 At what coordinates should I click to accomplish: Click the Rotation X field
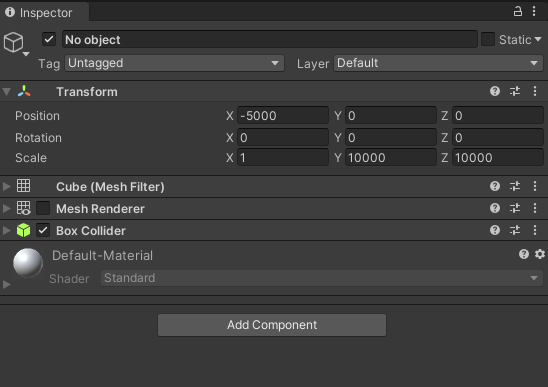click(283, 137)
